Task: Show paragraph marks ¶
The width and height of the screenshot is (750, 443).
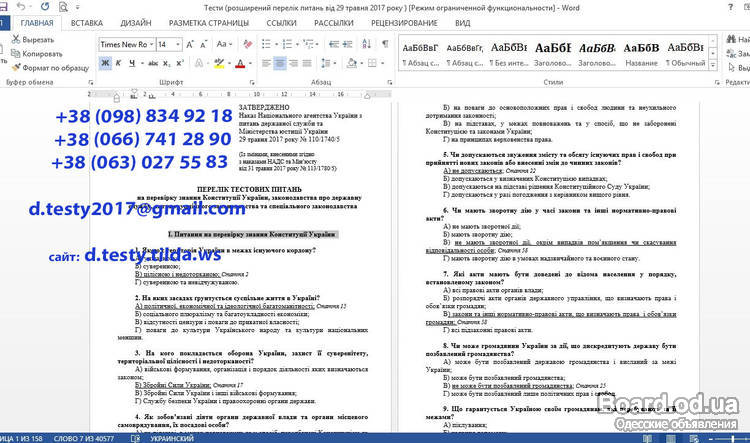Action: [385, 44]
